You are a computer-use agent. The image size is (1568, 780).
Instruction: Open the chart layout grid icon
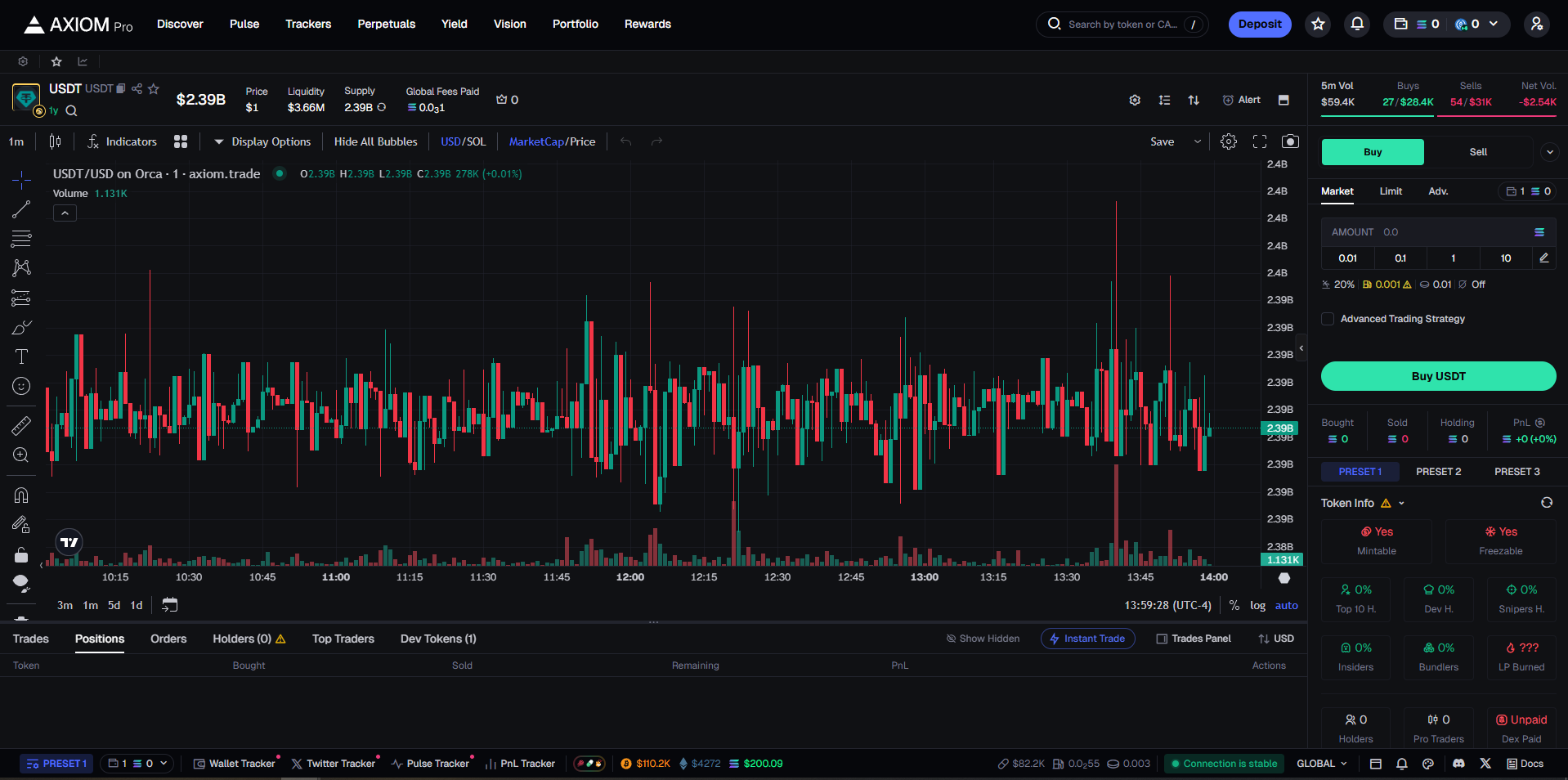coord(181,141)
